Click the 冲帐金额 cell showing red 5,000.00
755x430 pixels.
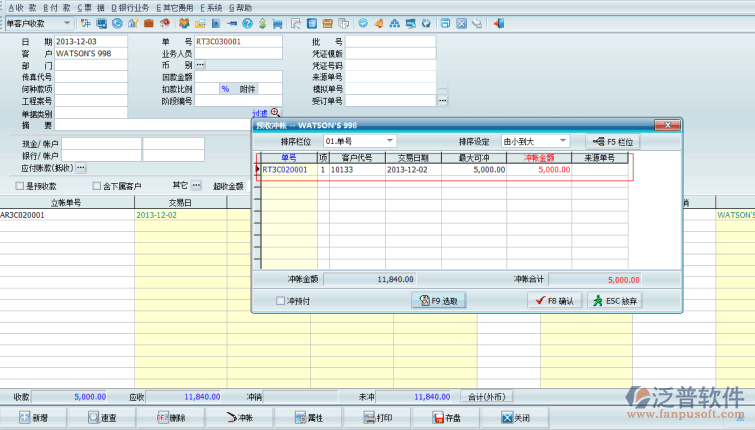pyautogui.click(x=538, y=170)
